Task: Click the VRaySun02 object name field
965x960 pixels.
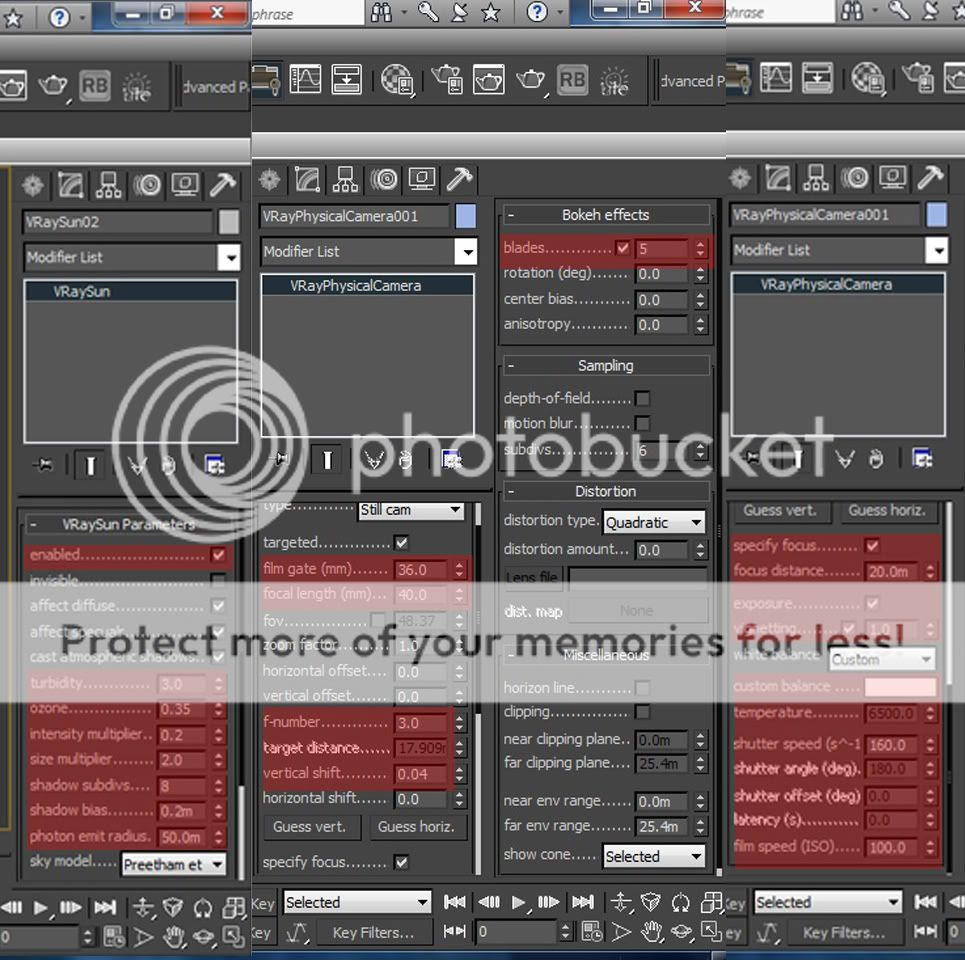Action: 118,222
